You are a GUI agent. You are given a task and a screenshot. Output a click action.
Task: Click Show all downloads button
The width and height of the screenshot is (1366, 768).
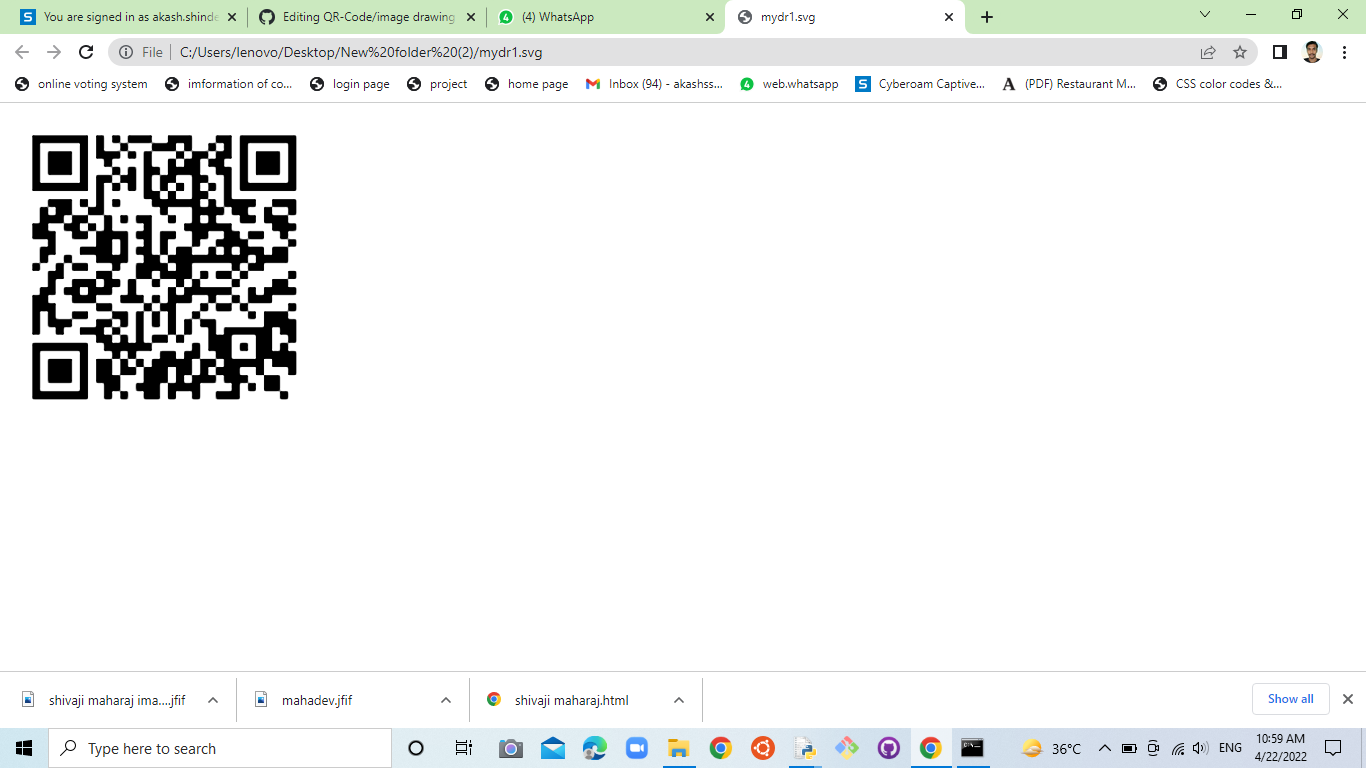click(x=1290, y=699)
